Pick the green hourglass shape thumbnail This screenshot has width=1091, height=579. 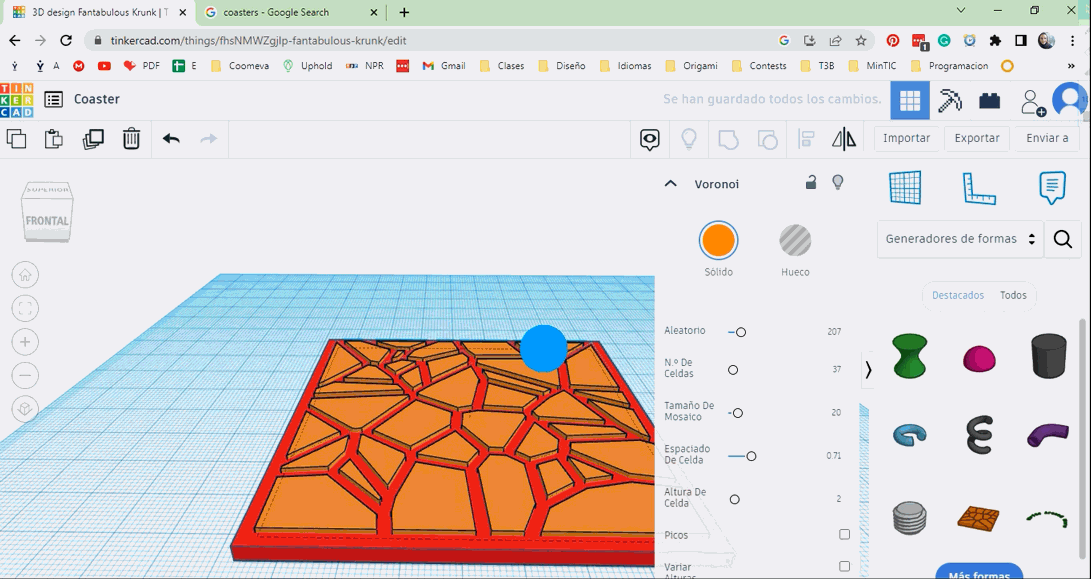pyautogui.click(x=910, y=355)
